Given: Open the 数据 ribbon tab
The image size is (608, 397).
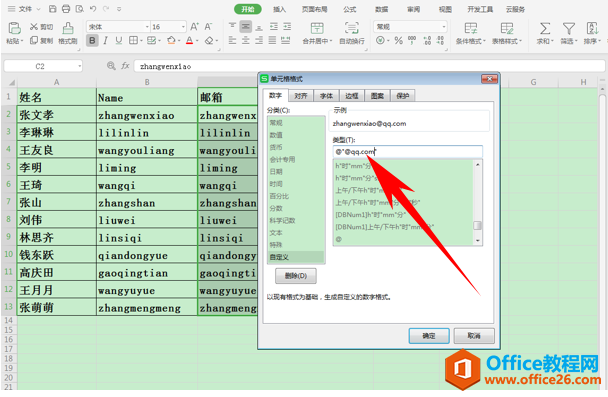Looking at the screenshot, I should tap(382, 9).
